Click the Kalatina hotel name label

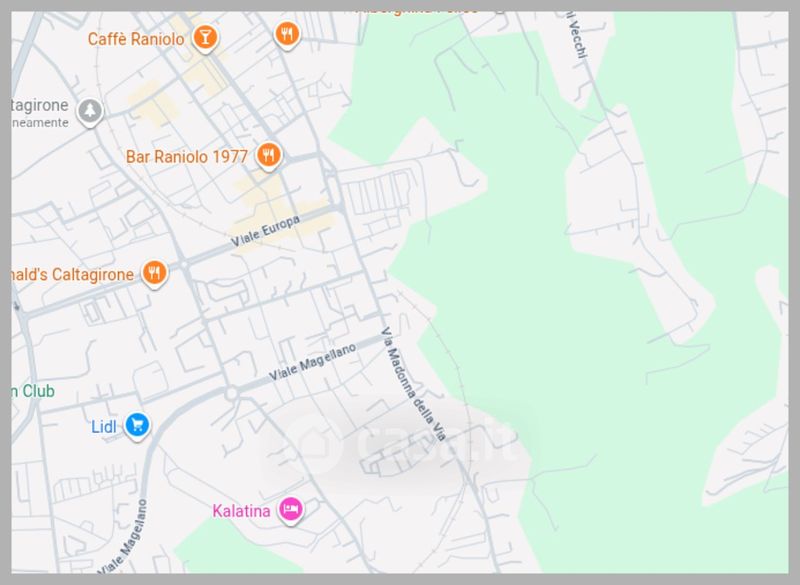click(x=241, y=511)
